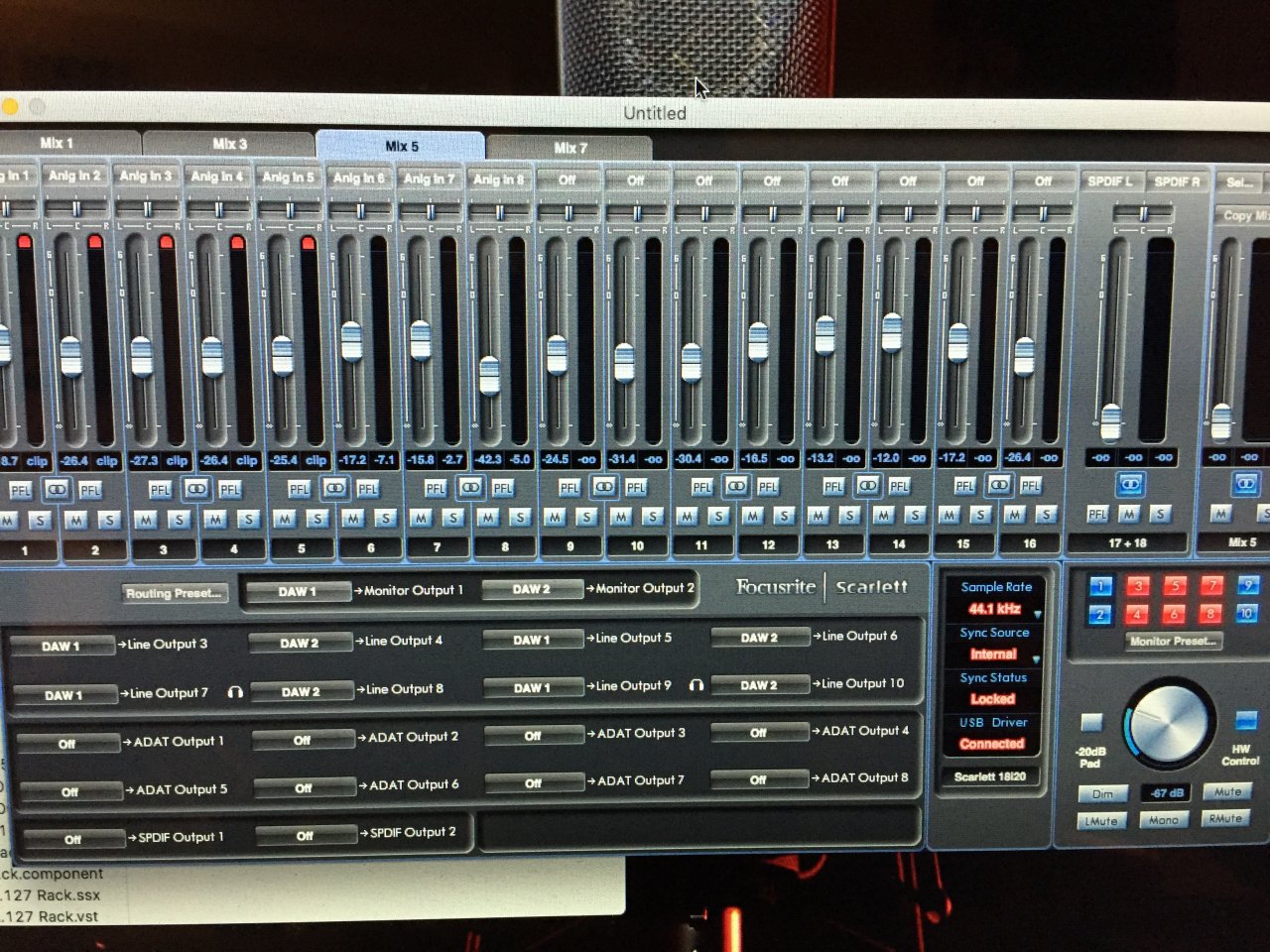
Task: Select monitor output button 6
Action: (x=1175, y=615)
